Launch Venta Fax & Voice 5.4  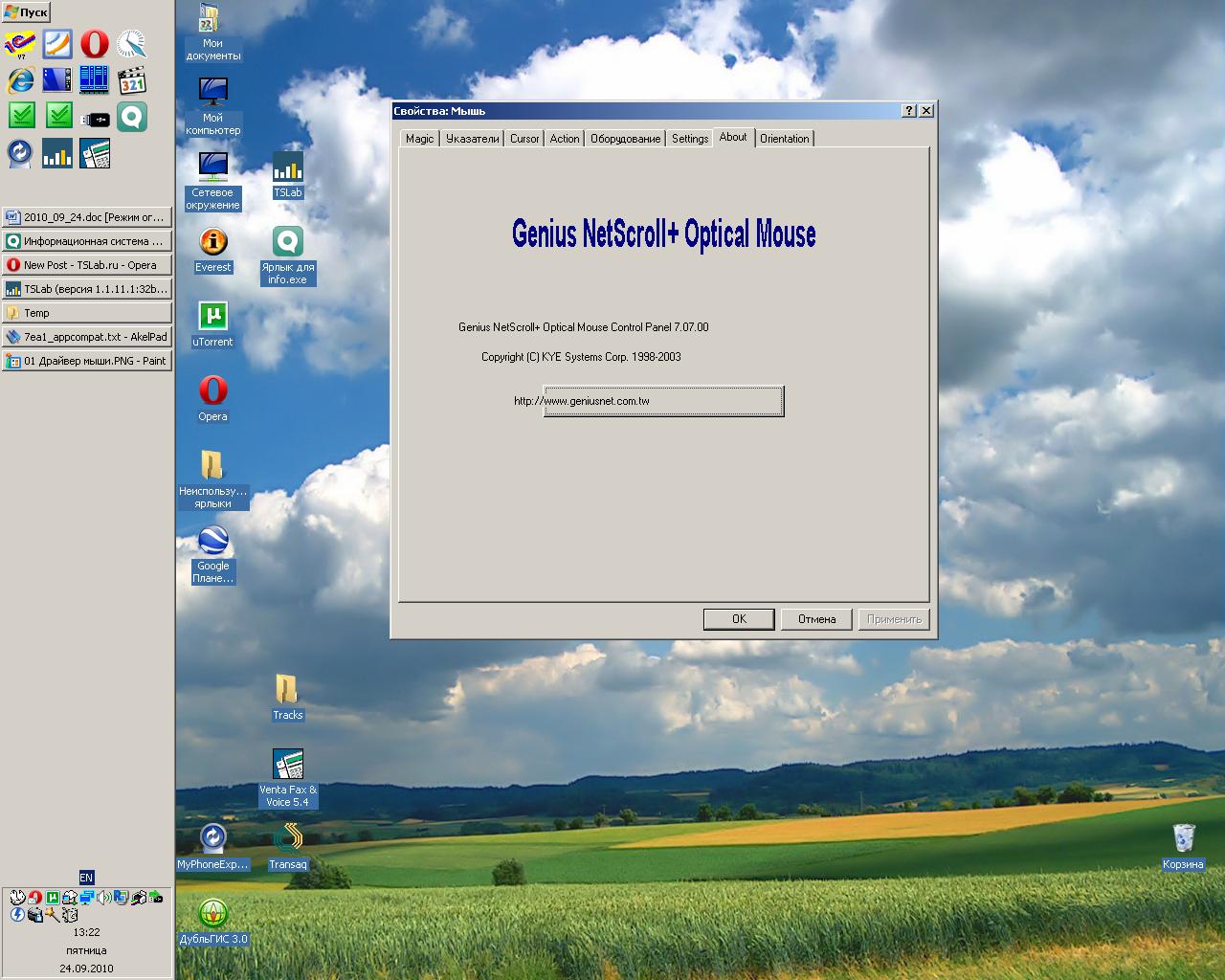tap(287, 766)
